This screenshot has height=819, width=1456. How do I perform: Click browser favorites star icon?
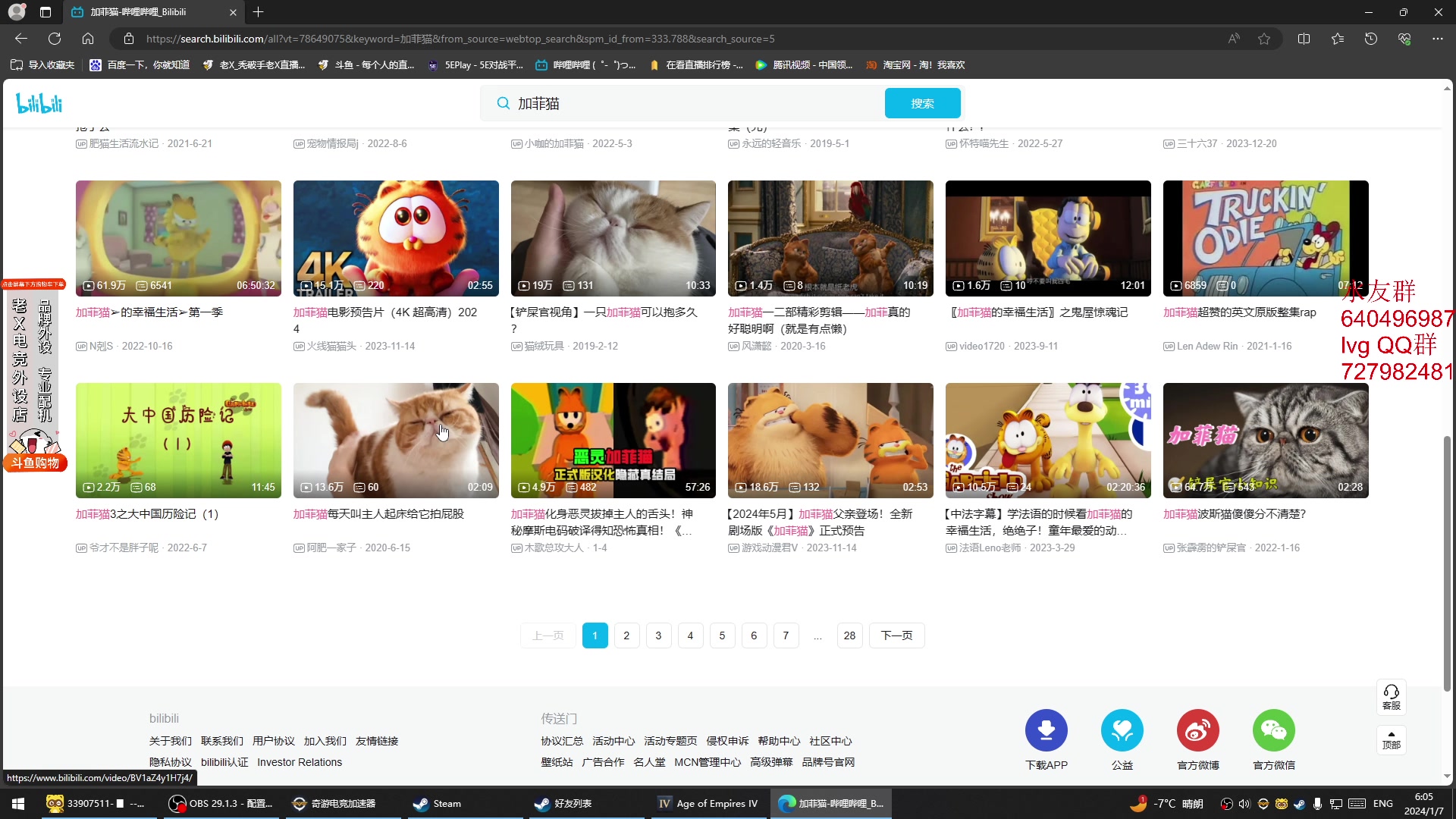[x=1264, y=39]
